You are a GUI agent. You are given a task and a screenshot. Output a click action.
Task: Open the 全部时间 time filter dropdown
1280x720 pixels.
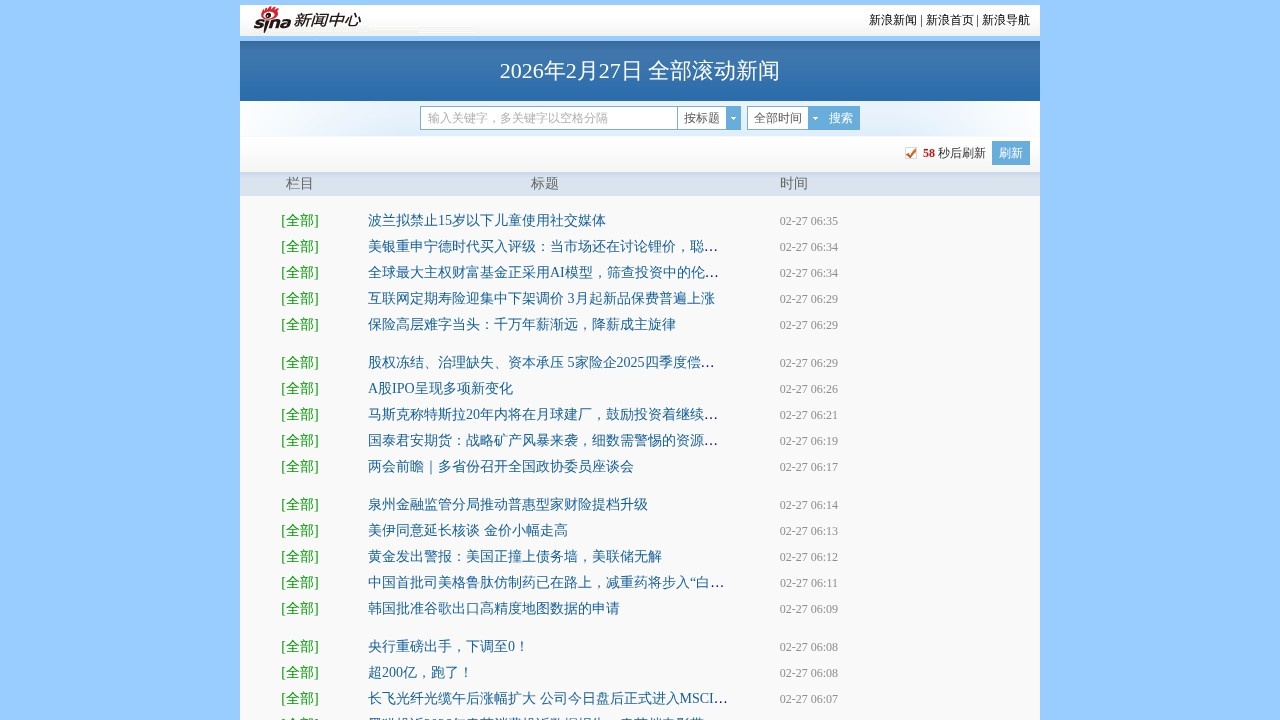(x=780, y=117)
